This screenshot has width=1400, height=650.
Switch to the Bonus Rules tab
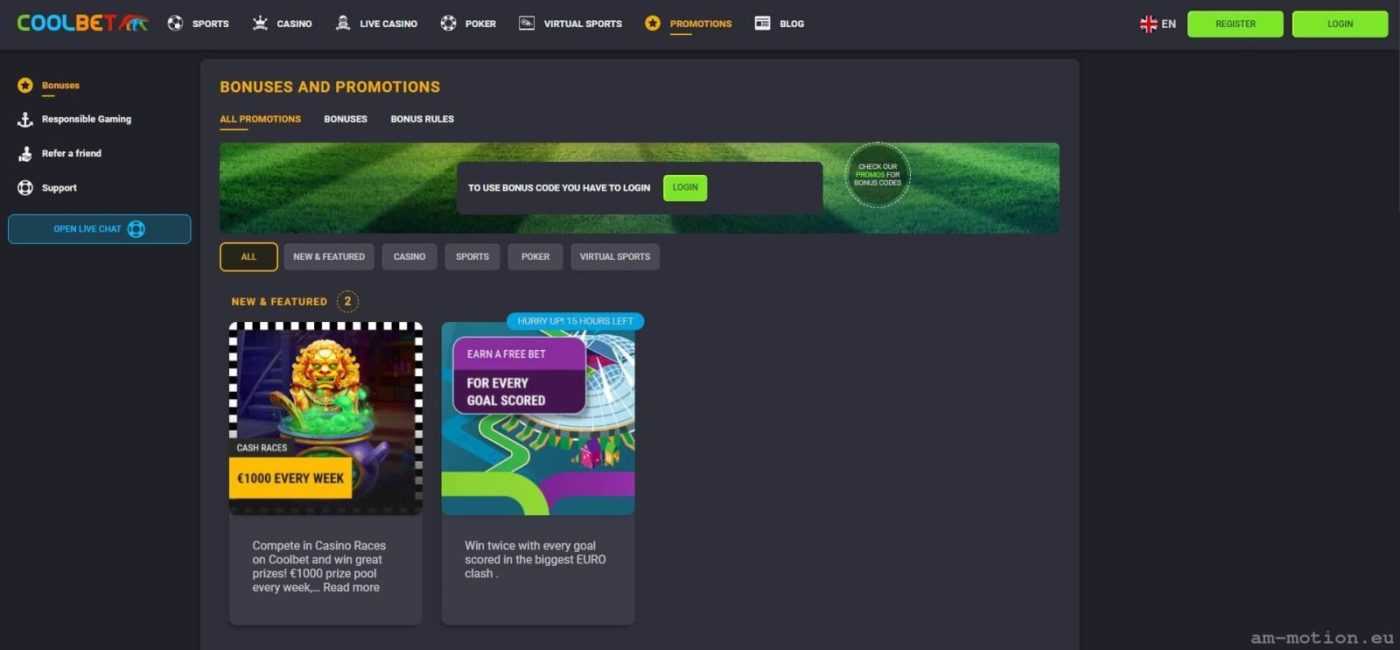tap(422, 119)
